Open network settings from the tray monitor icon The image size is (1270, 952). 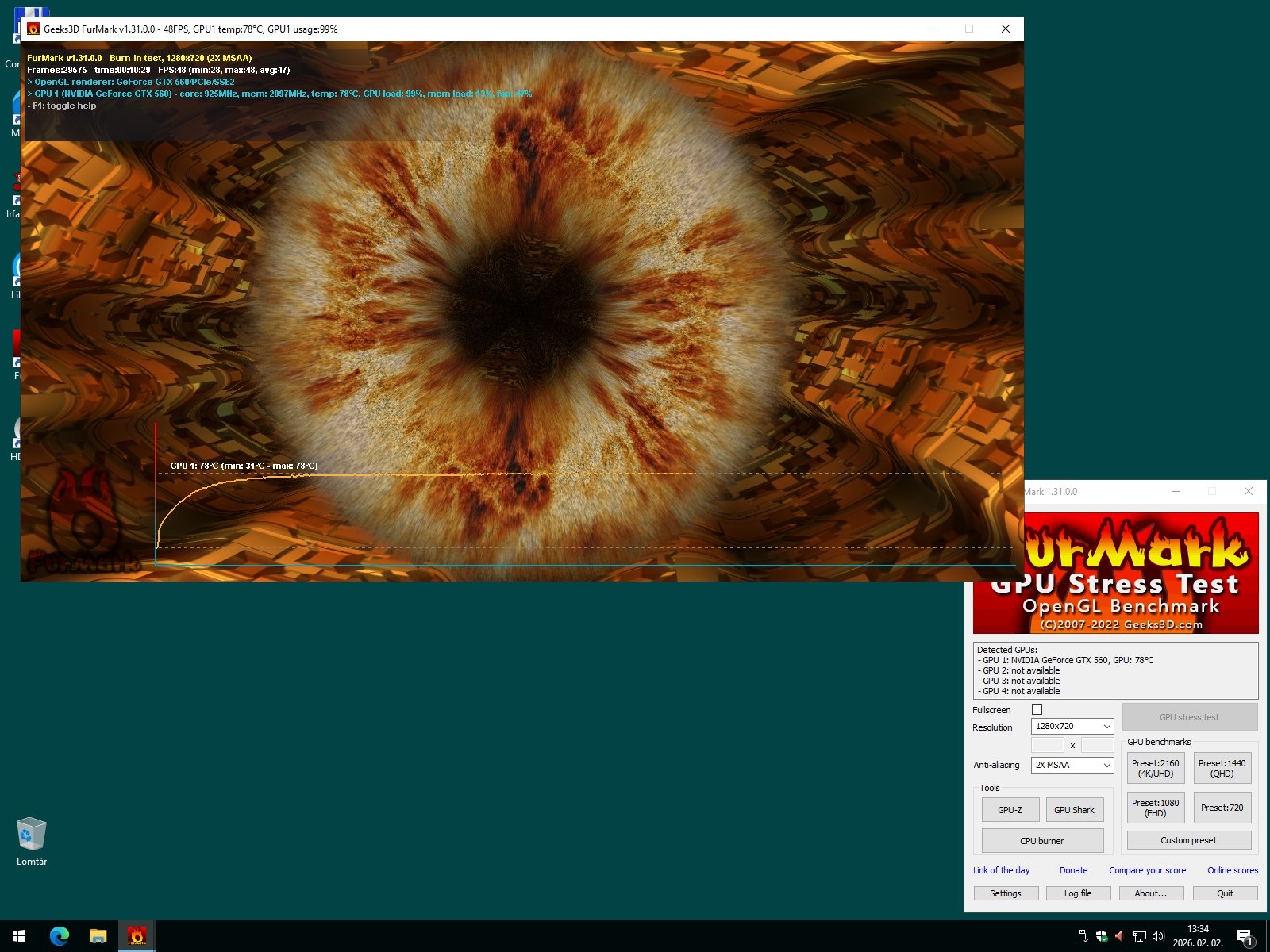(1139, 936)
